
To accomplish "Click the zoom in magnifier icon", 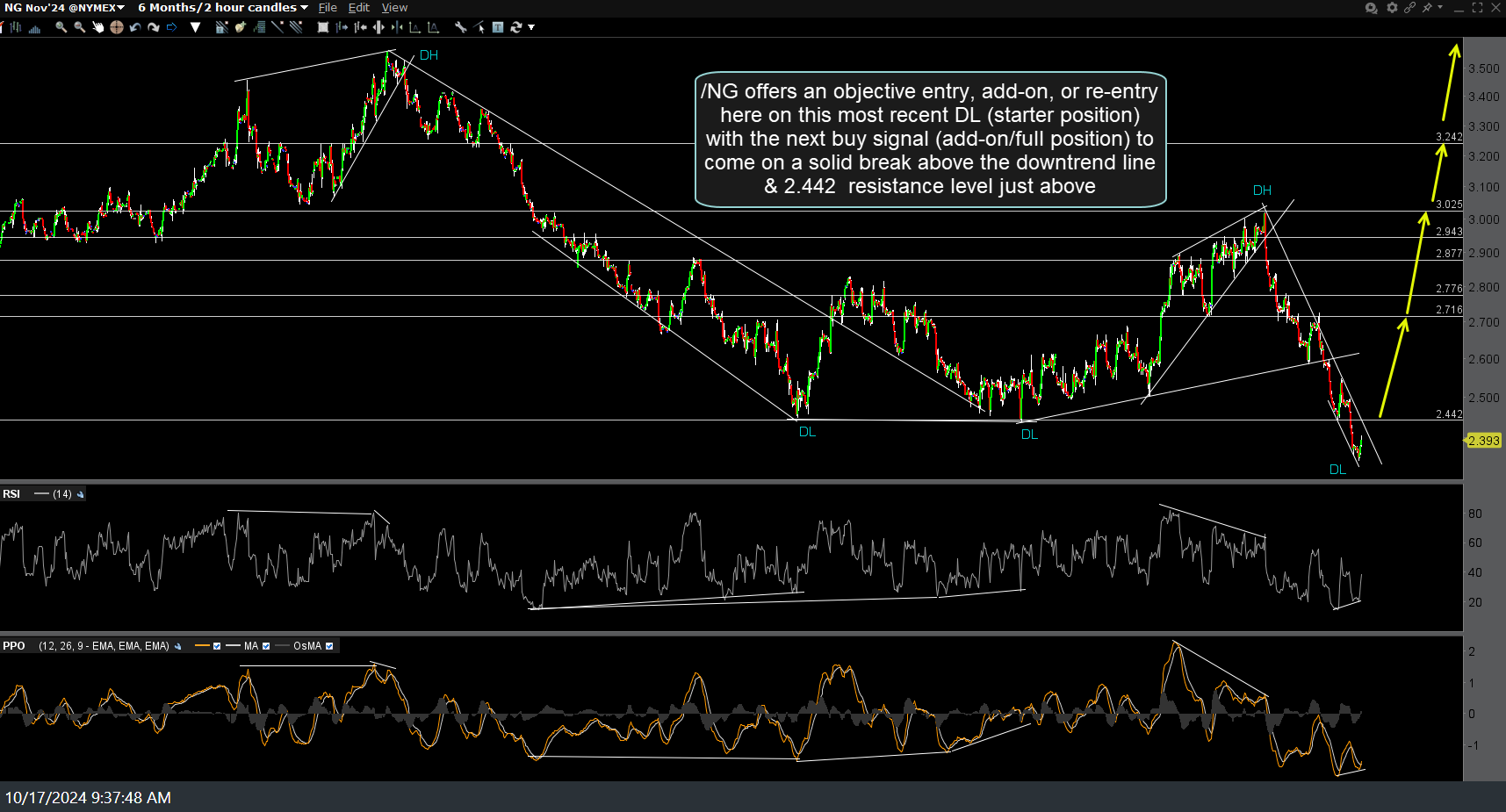I will click(x=61, y=27).
